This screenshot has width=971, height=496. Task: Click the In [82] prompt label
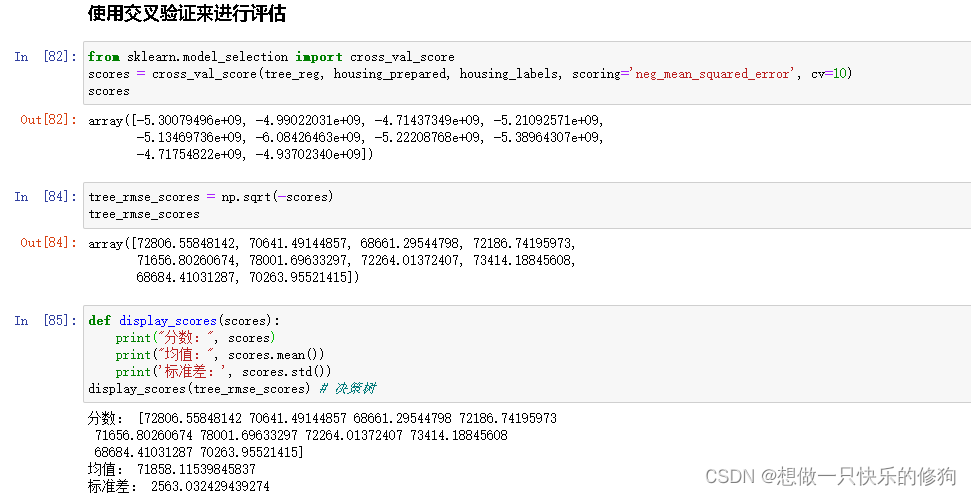tap(46, 57)
